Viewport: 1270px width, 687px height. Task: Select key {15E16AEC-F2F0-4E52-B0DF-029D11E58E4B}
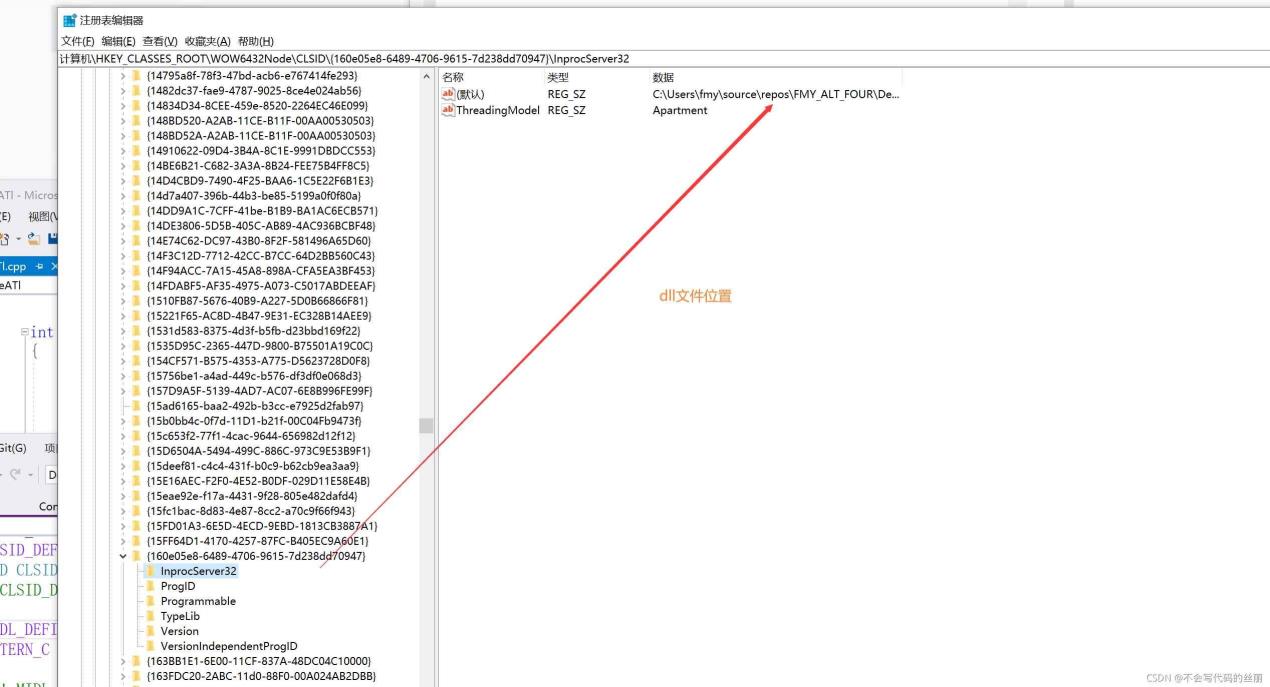coord(258,481)
